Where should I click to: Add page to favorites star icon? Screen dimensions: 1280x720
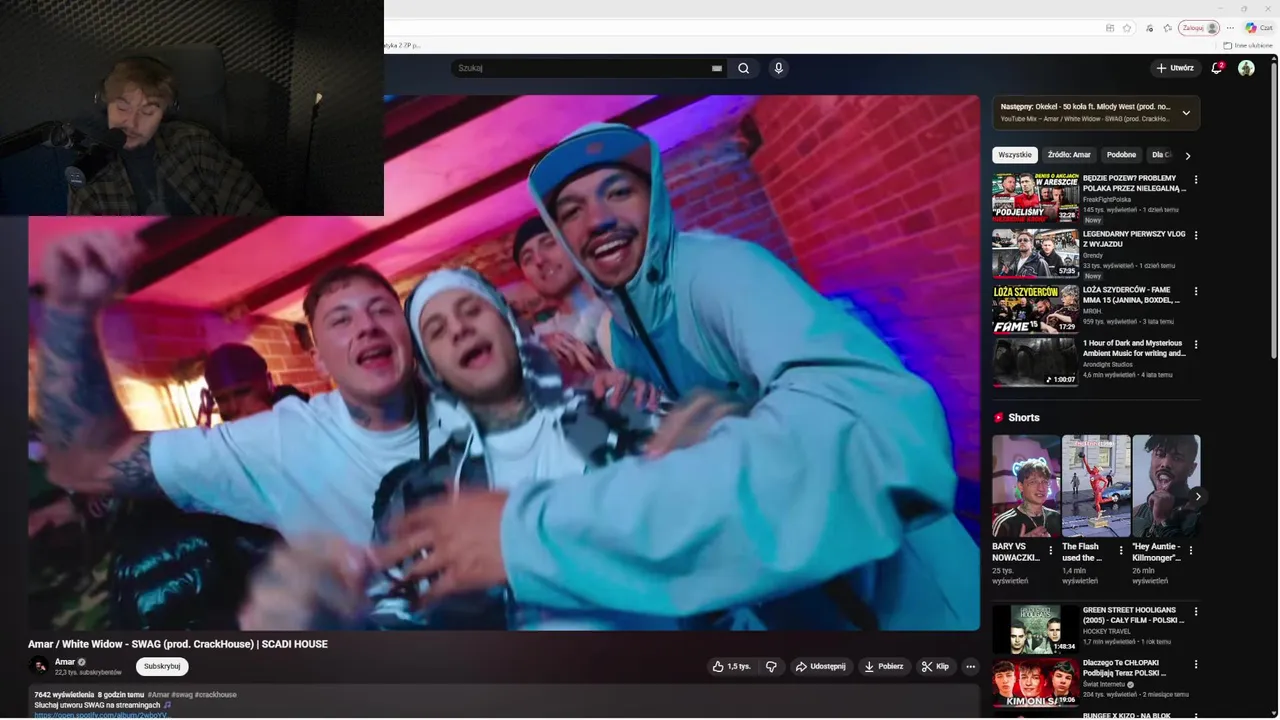click(x=1127, y=28)
